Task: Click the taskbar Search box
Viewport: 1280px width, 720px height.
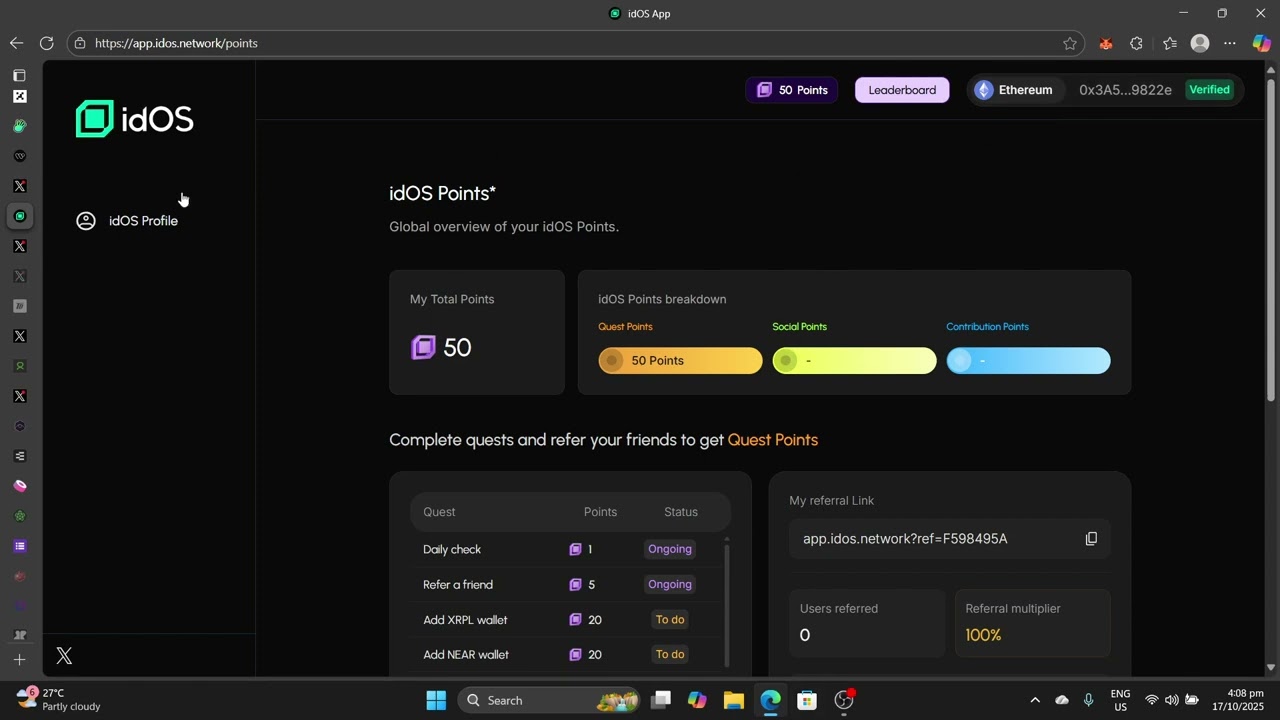Action: 549,700
